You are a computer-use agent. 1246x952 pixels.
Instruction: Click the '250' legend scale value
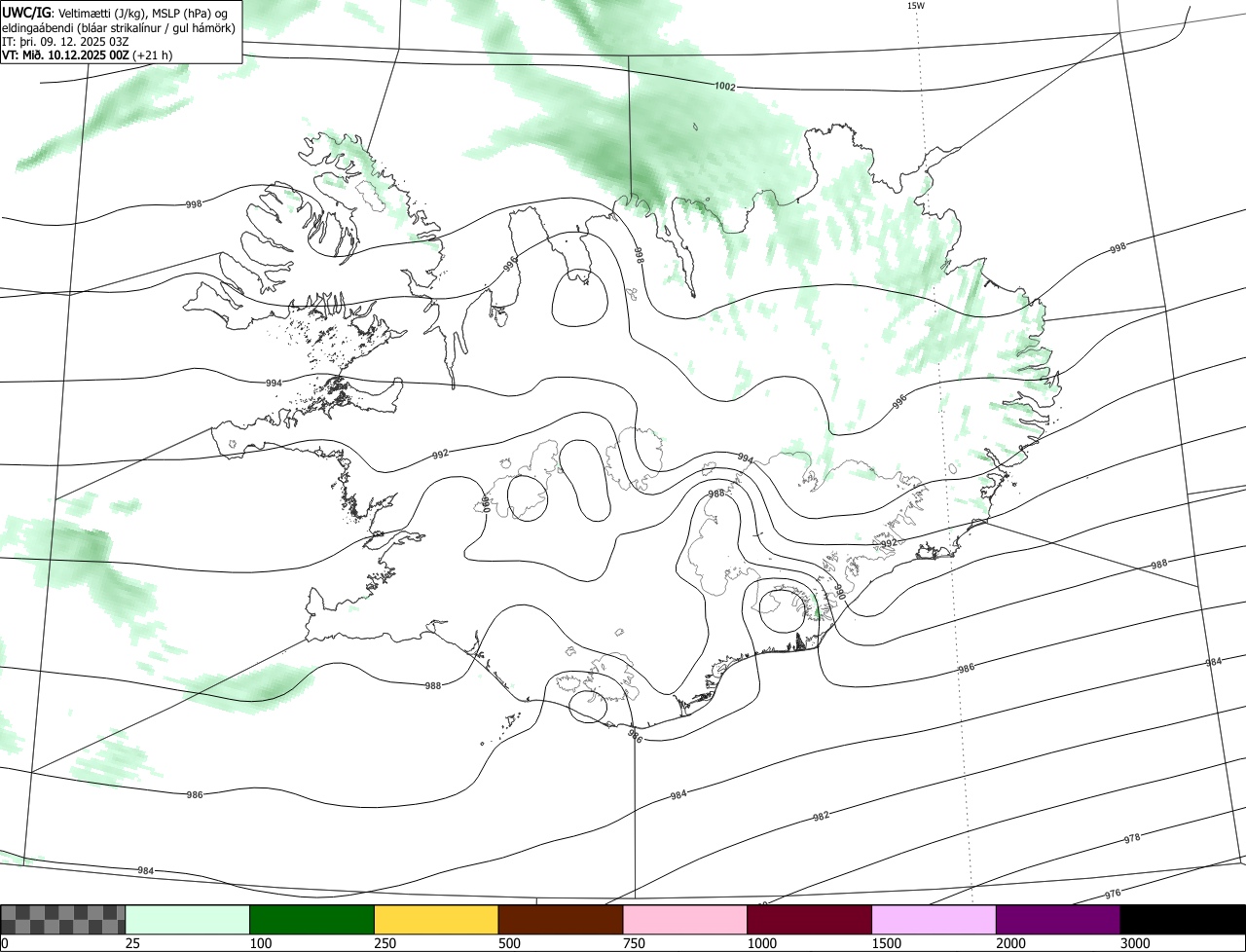coord(385,943)
